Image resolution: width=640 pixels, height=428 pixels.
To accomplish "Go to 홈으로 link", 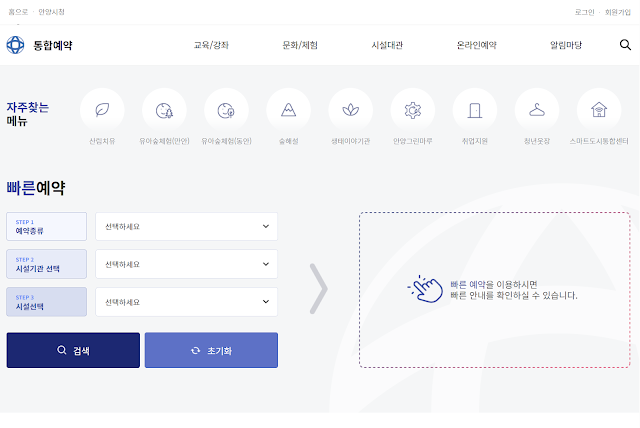I will (x=18, y=12).
